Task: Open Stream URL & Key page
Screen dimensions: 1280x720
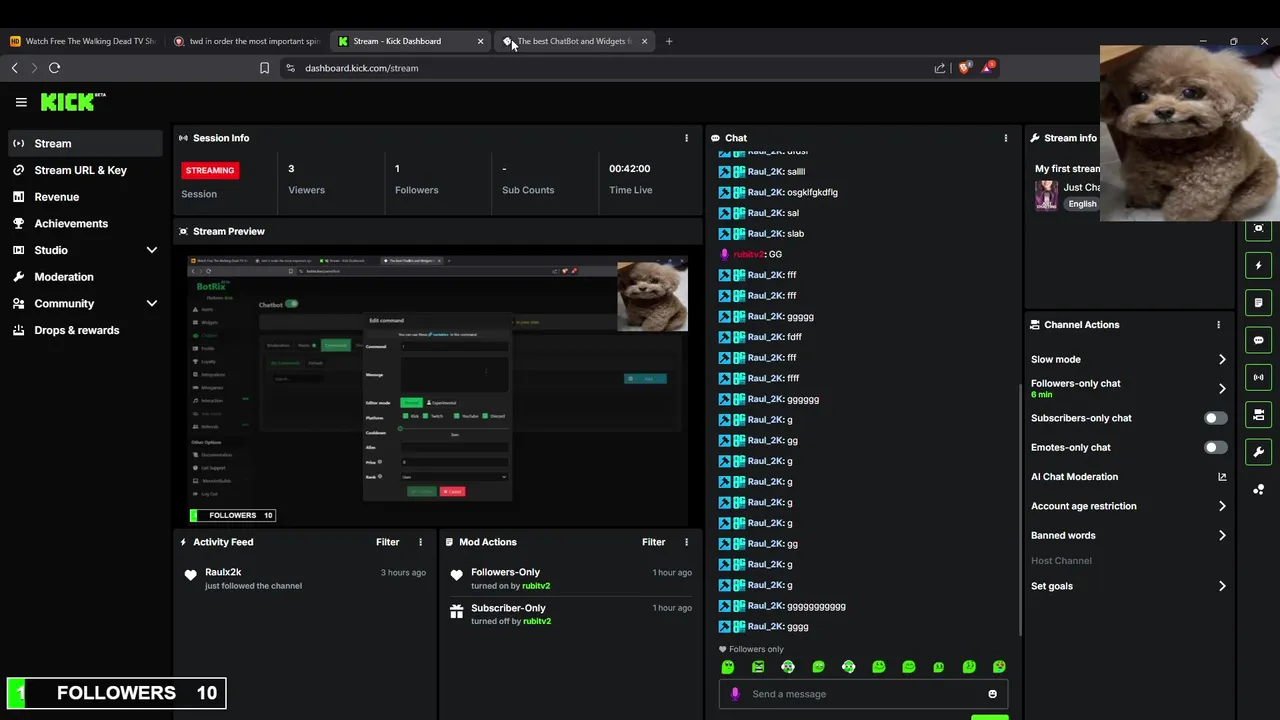Action: pos(85,170)
